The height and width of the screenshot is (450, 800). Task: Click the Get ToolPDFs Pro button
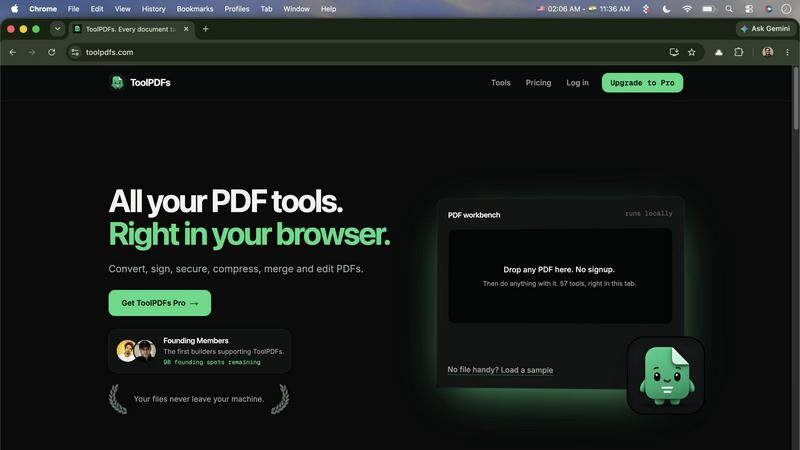(x=160, y=303)
